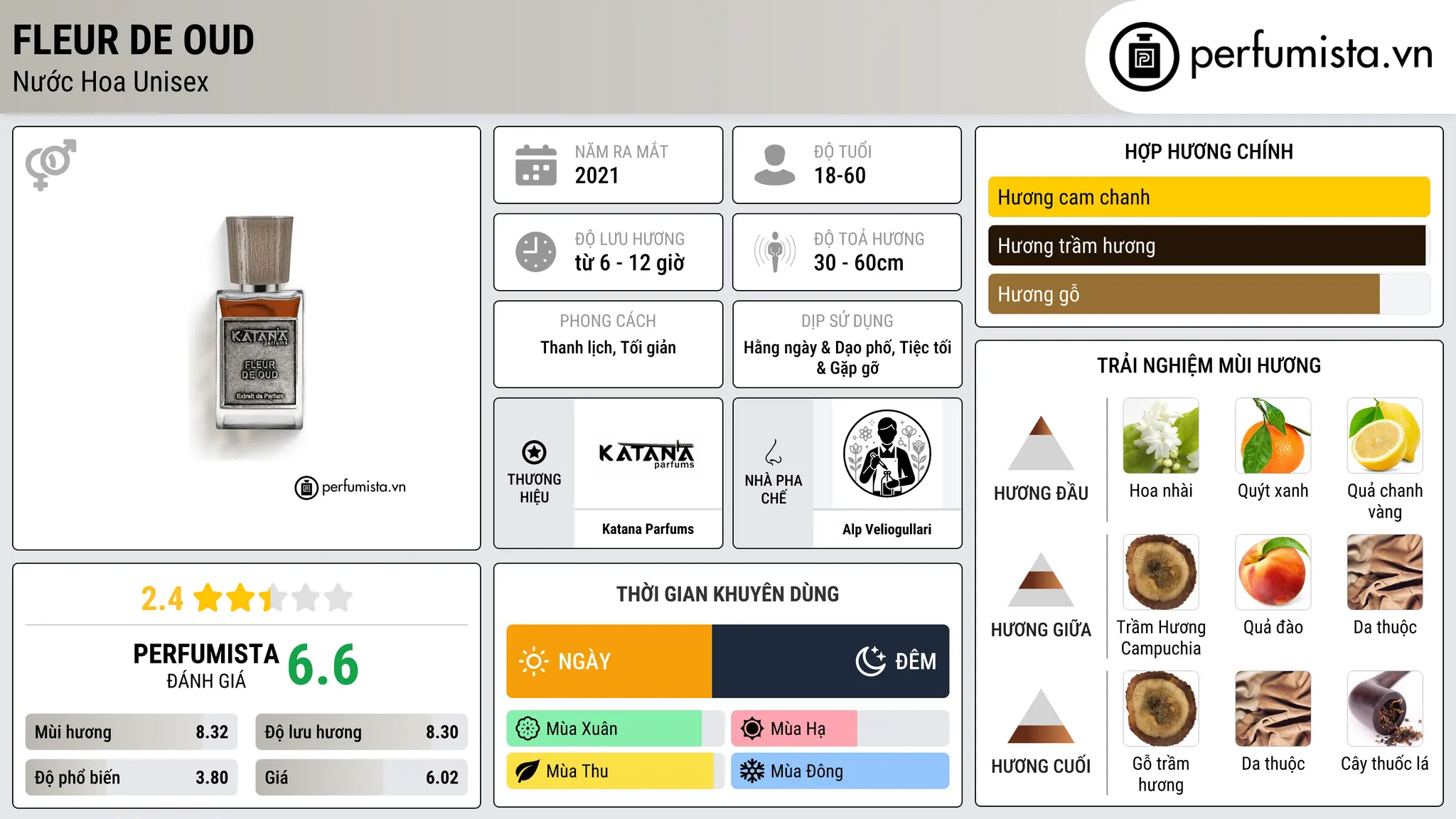Click the sillage icon beside Độ toả hương
1456x819 pixels.
(775, 252)
